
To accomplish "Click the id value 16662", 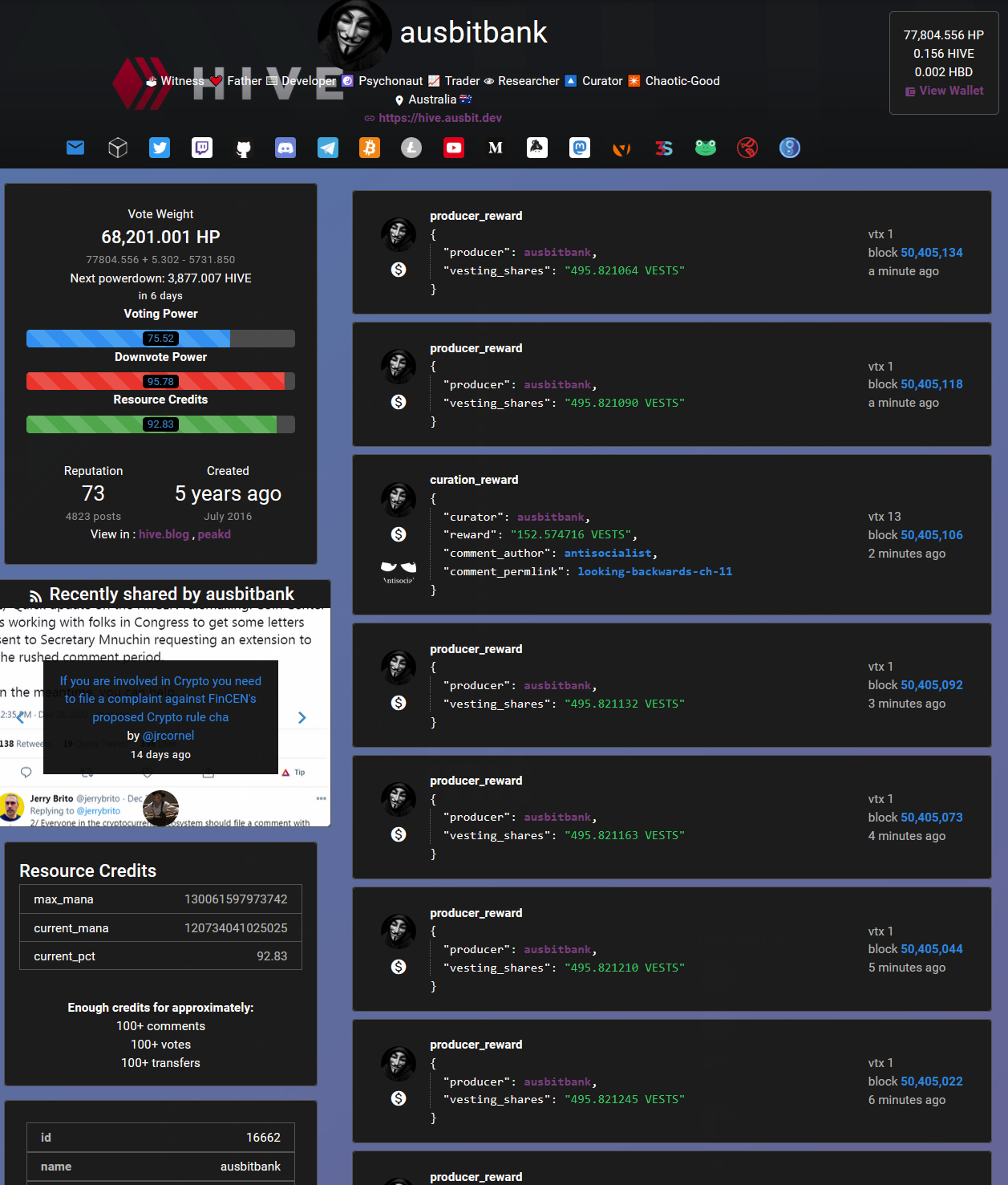I will coord(263,1138).
